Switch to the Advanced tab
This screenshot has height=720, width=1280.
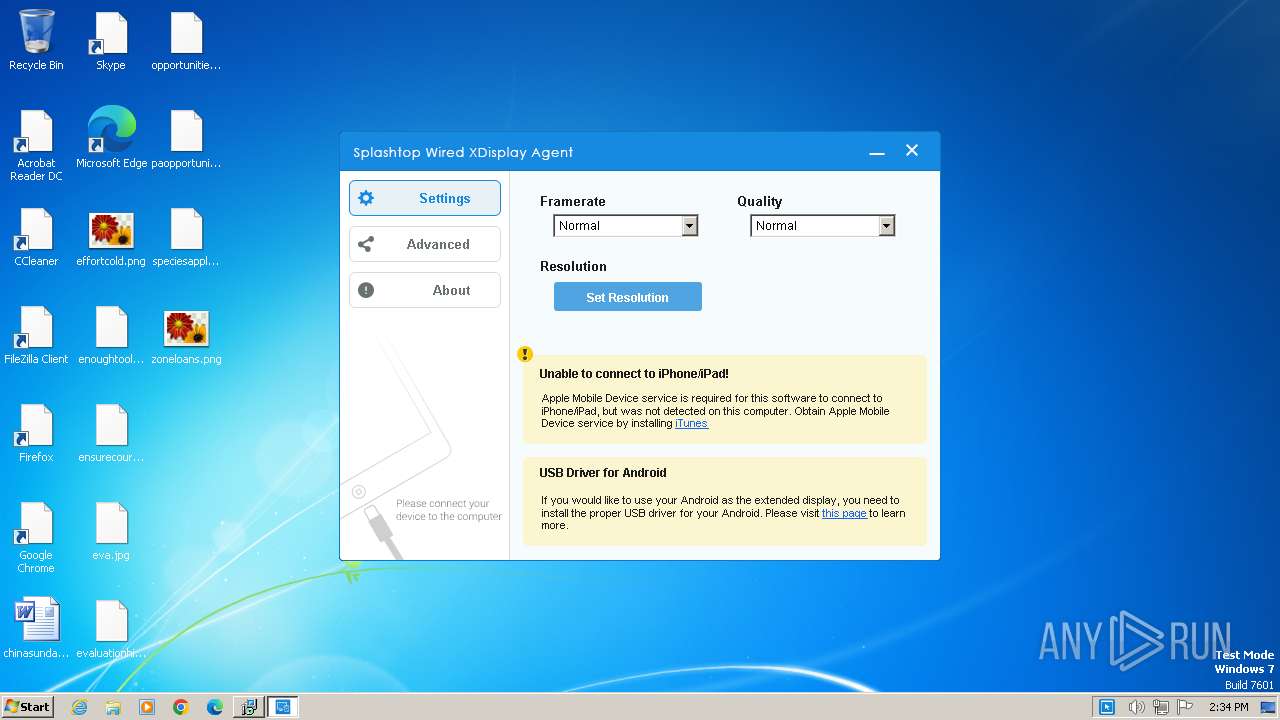pyautogui.click(x=425, y=244)
